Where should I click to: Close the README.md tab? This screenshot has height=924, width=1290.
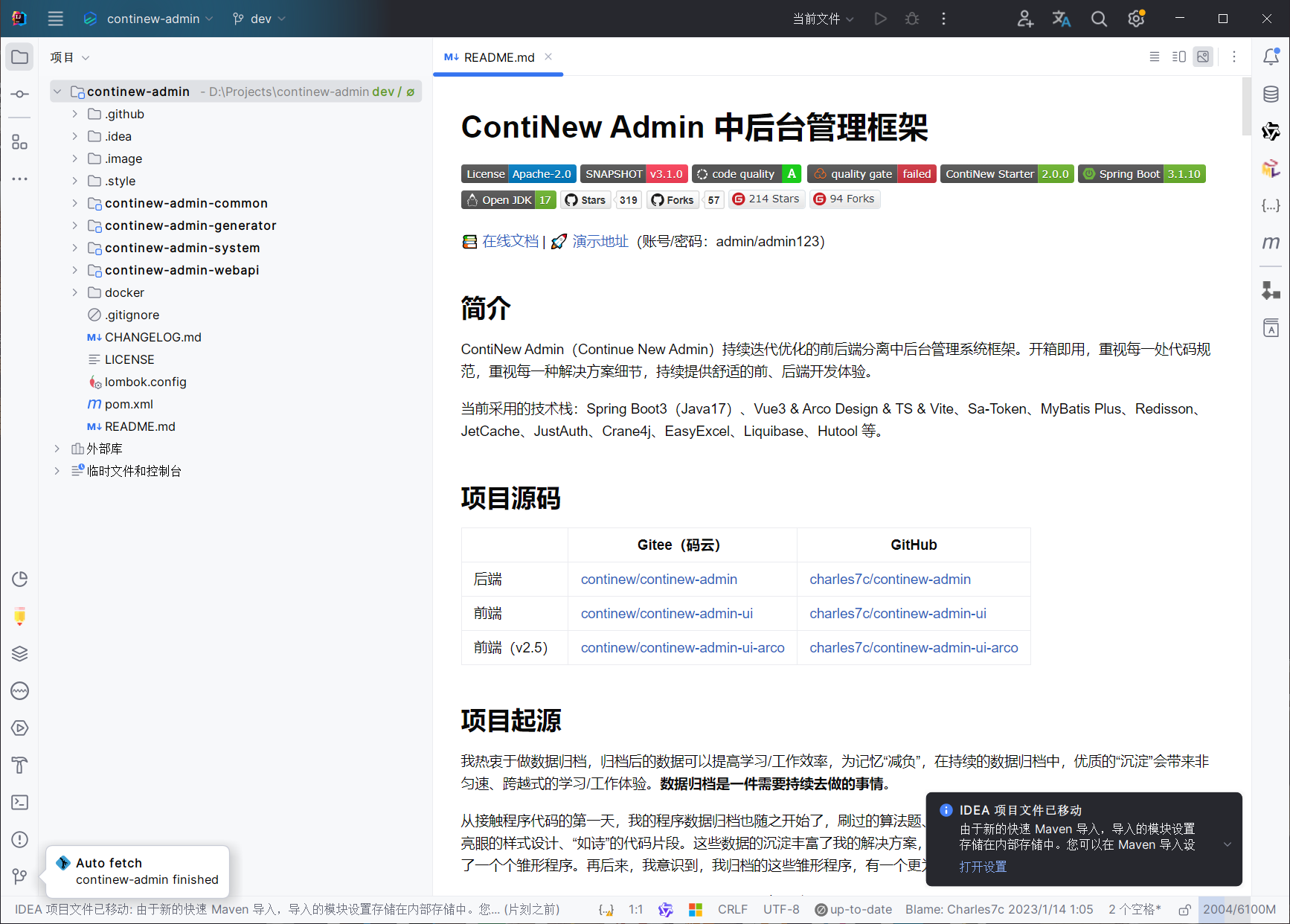[x=548, y=57]
